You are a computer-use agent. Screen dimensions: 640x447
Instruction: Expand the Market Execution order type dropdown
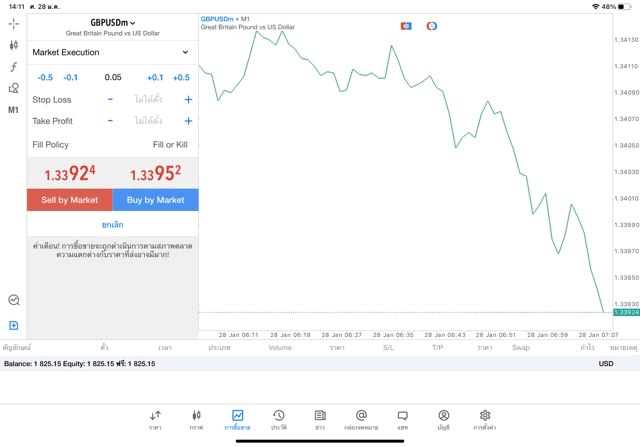point(112,52)
